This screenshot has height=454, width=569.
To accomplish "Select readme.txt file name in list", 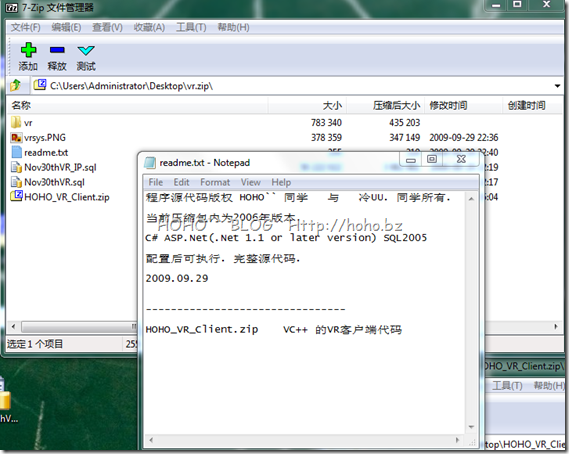I will [x=46, y=153].
